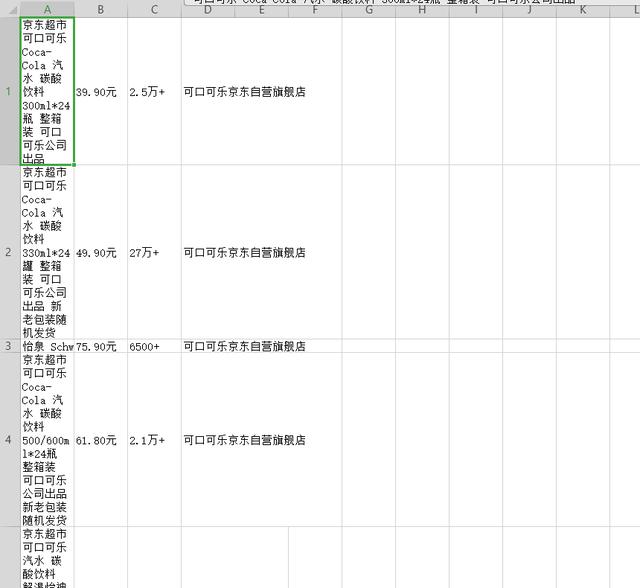Viewport: 640px width, 588px height.
Task: Click cell A2 with 330ml*24 product name
Action: [x=47, y=252]
